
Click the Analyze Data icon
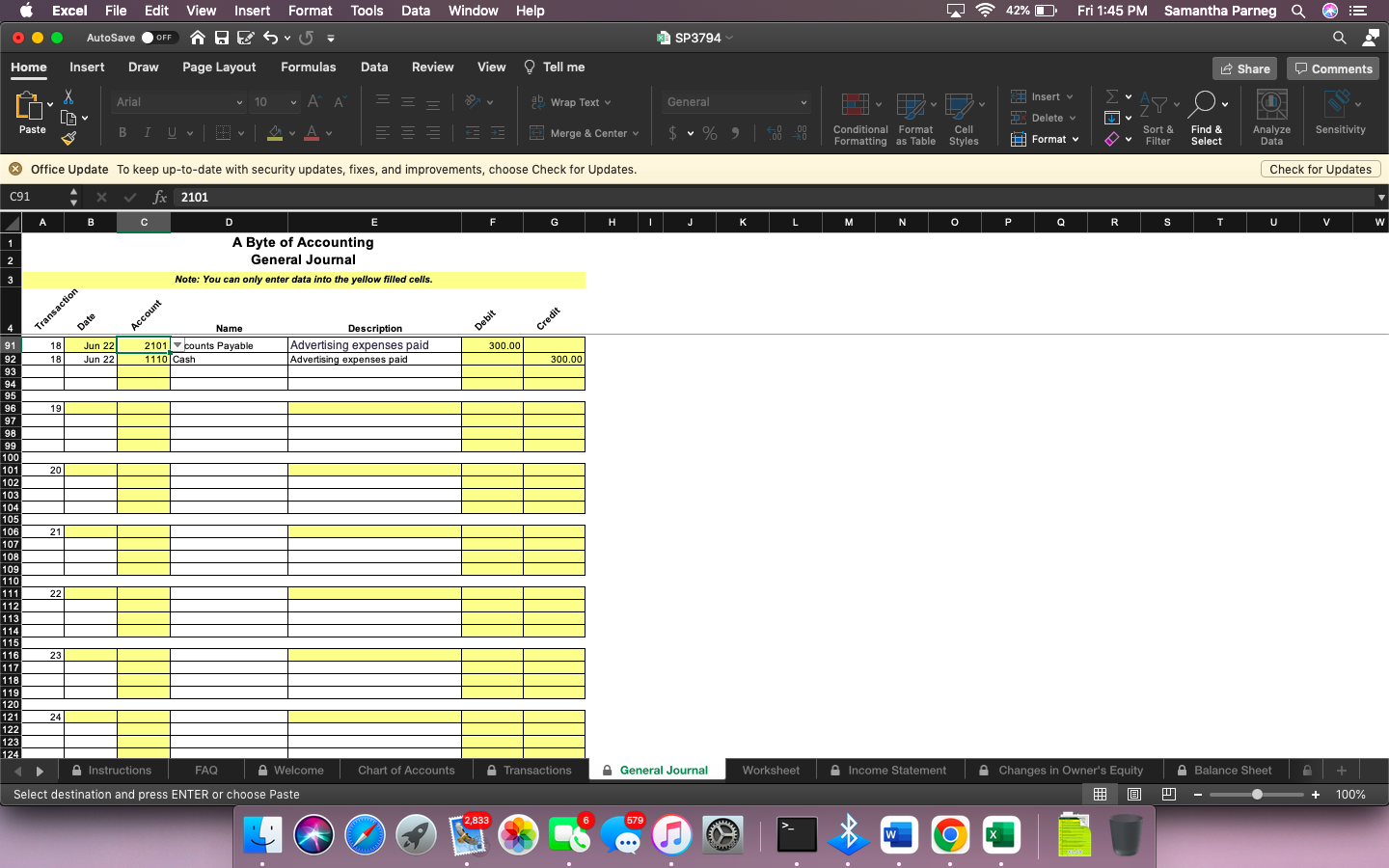coord(1271,118)
